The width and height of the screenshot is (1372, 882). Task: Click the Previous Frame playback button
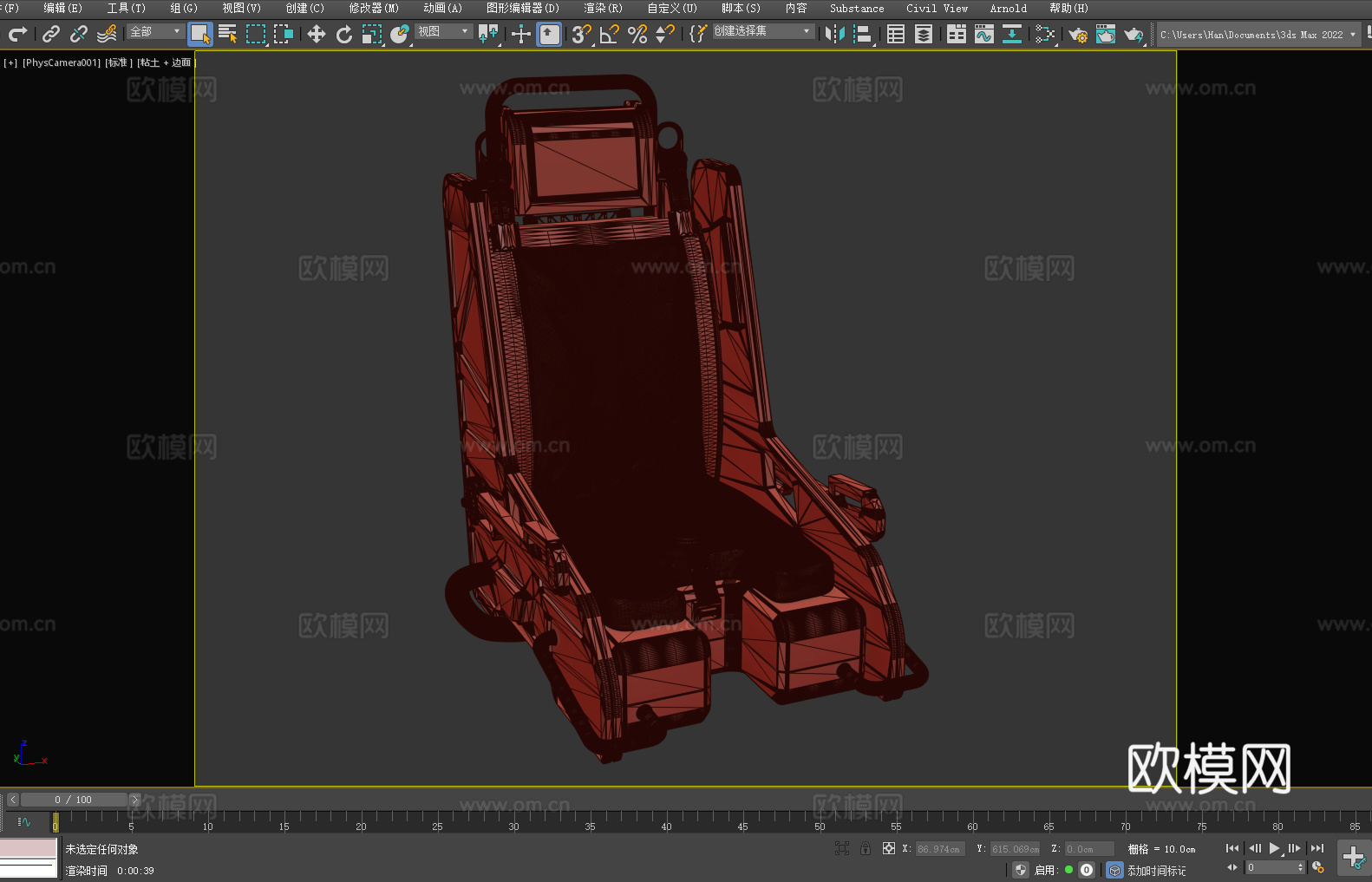pos(1254,848)
